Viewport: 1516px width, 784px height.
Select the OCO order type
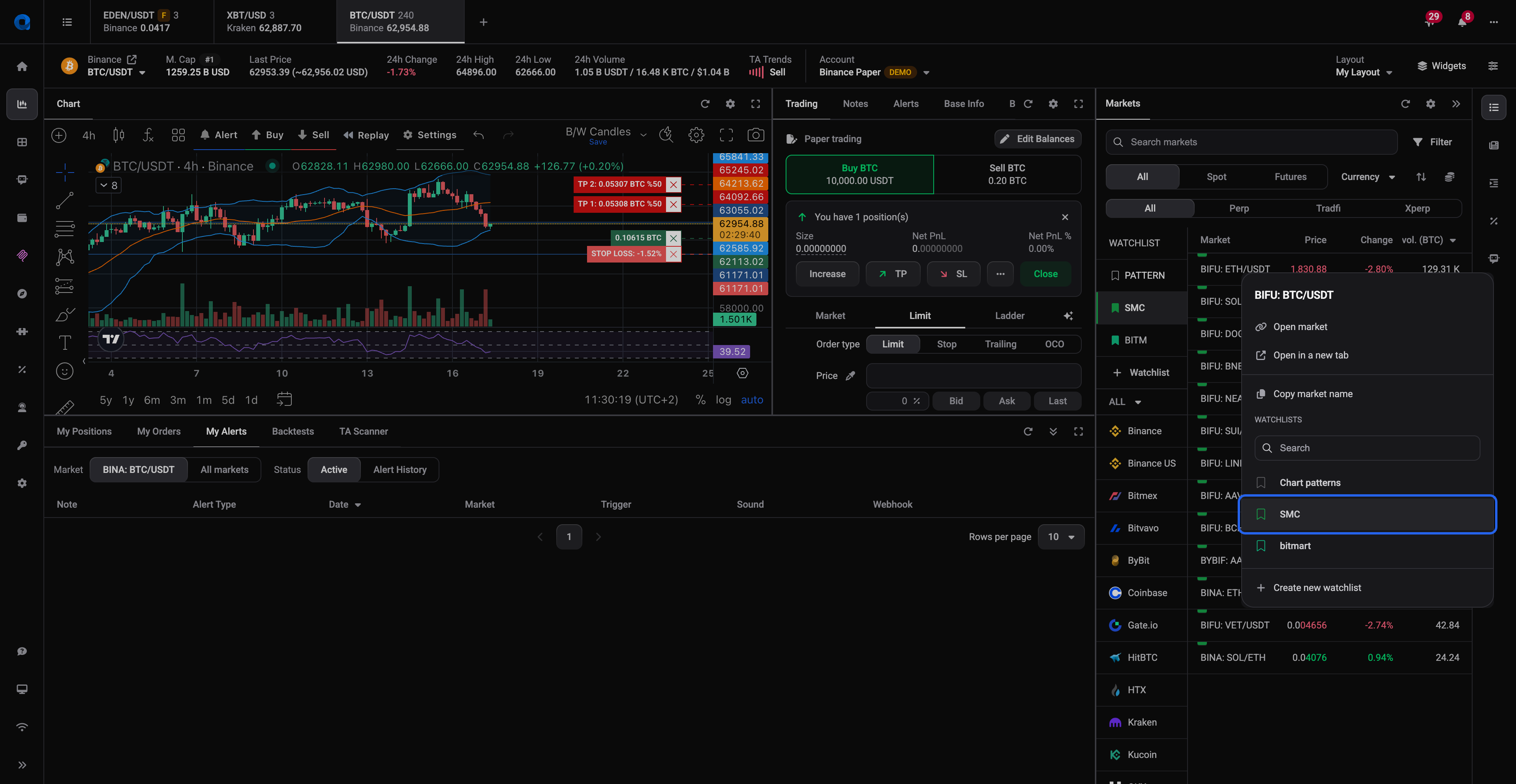(x=1054, y=344)
